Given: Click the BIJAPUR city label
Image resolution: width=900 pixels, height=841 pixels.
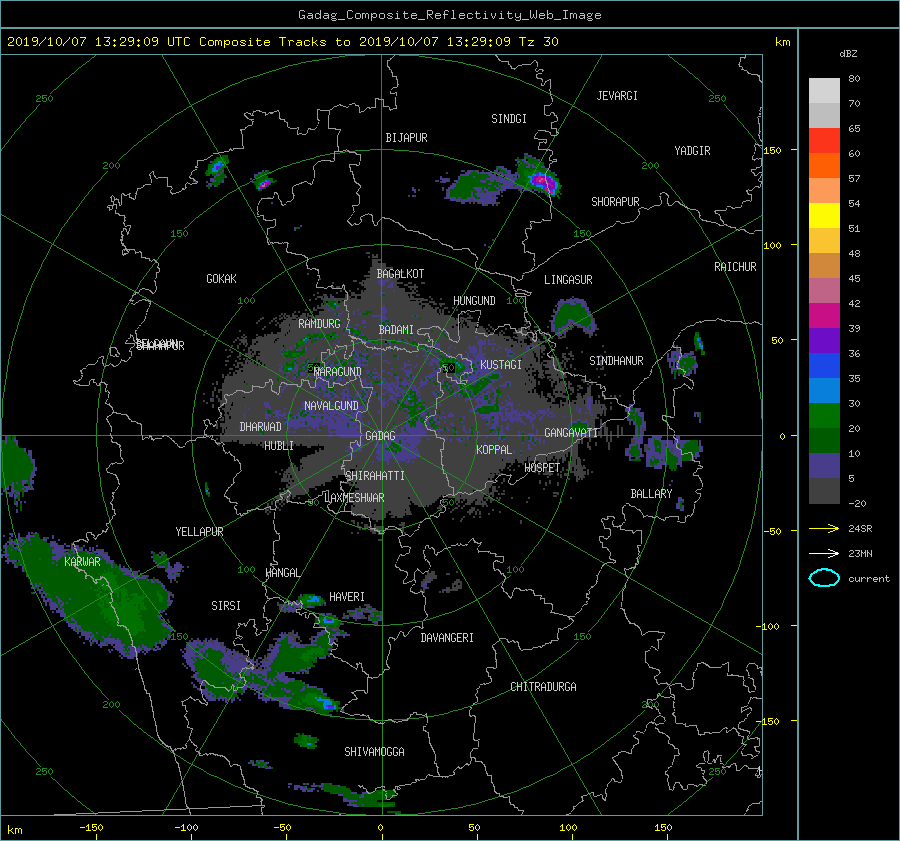Looking at the screenshot, I should pos(406,138).
